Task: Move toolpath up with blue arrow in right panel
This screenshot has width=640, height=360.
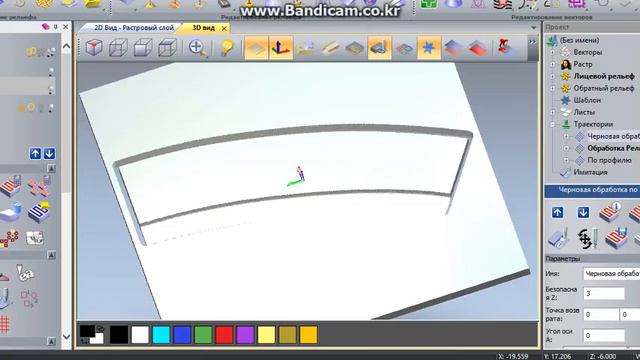Action: click(558, 212)
